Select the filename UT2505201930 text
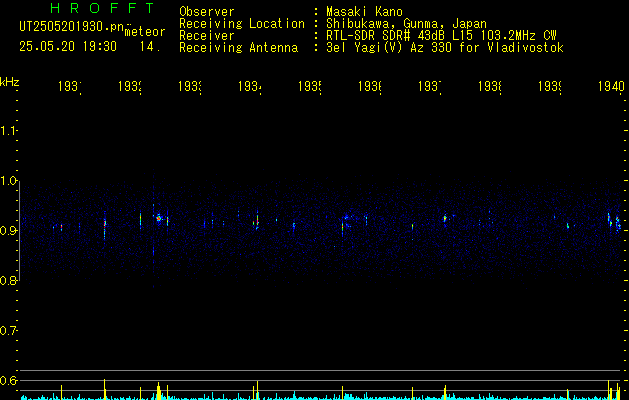This screenshot has height=400, width=629. coord(72,27)
